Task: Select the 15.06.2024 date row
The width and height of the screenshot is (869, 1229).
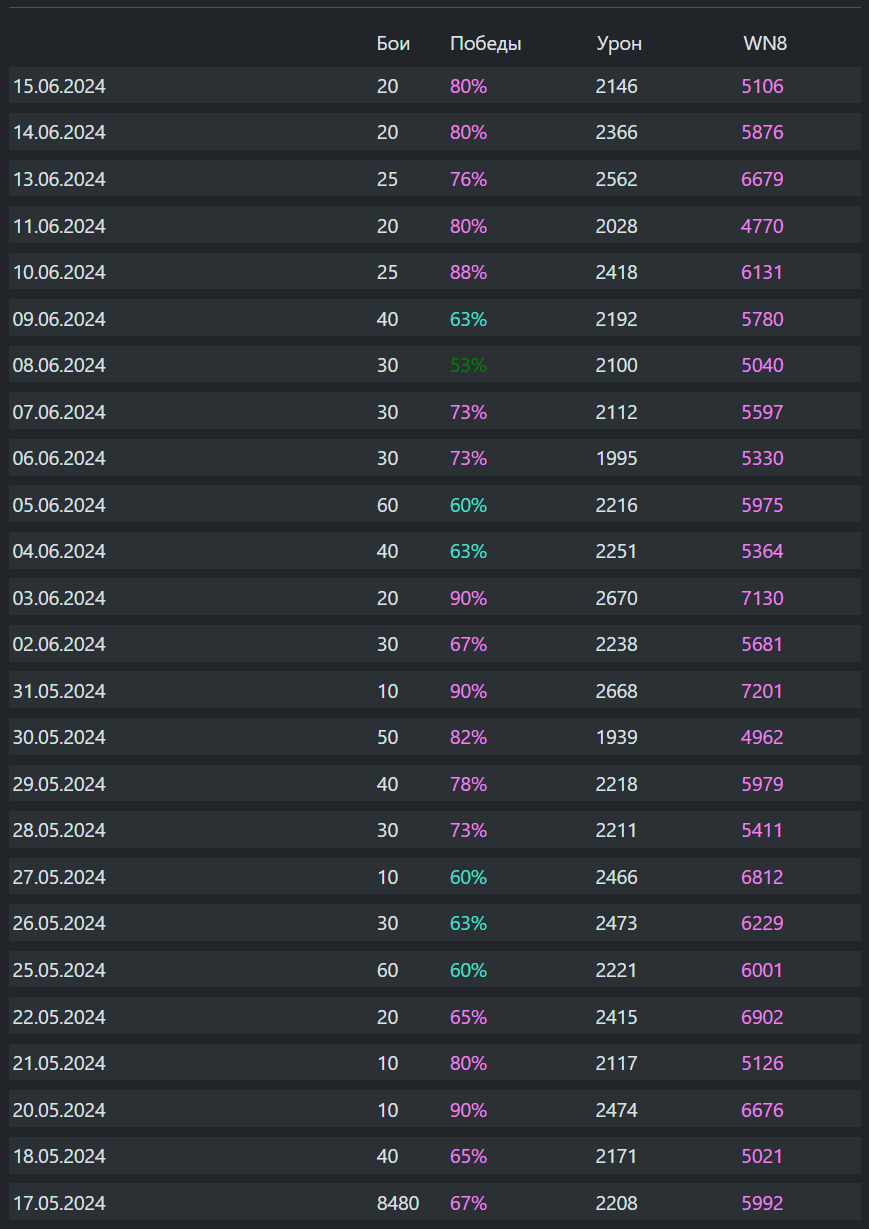Action: tap(59, 87)
